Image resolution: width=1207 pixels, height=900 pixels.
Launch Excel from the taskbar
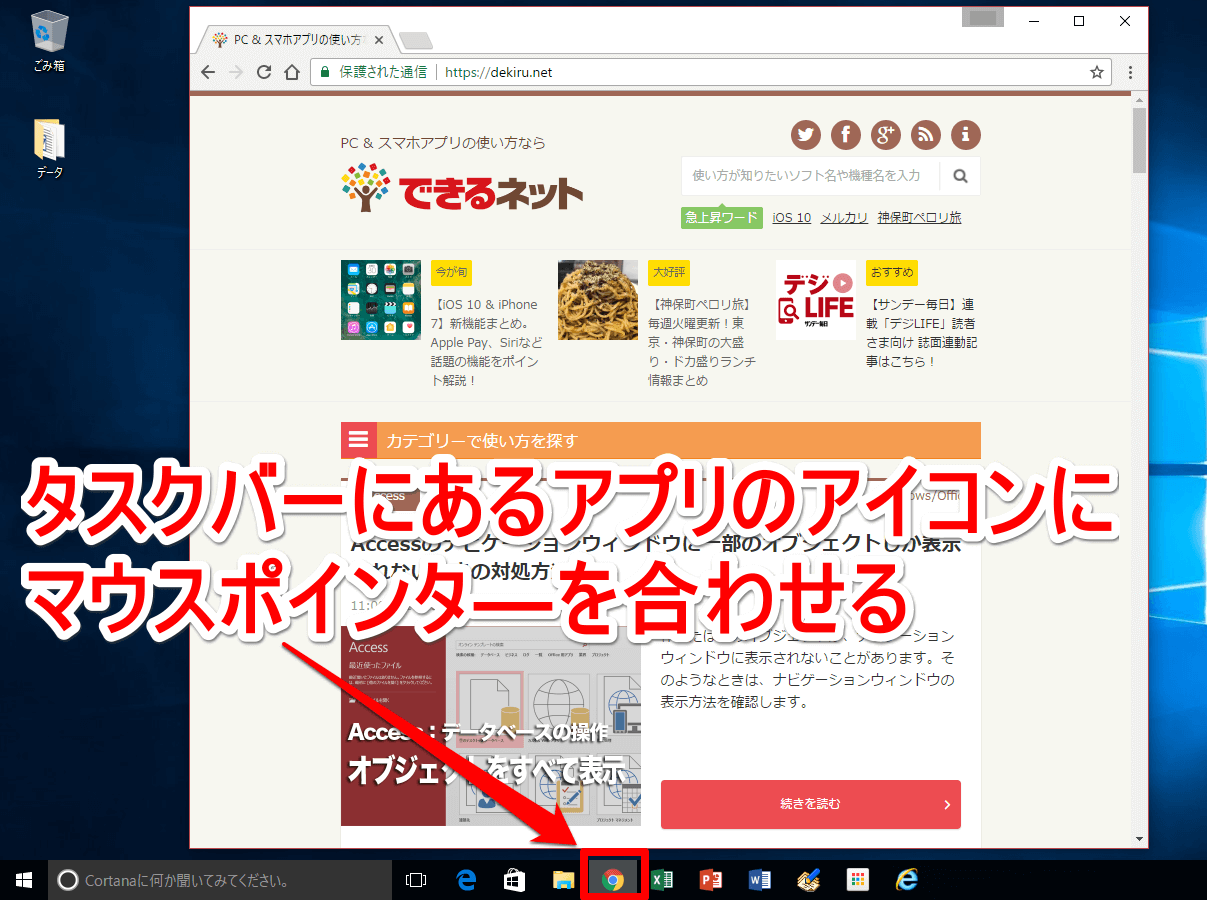662,880
